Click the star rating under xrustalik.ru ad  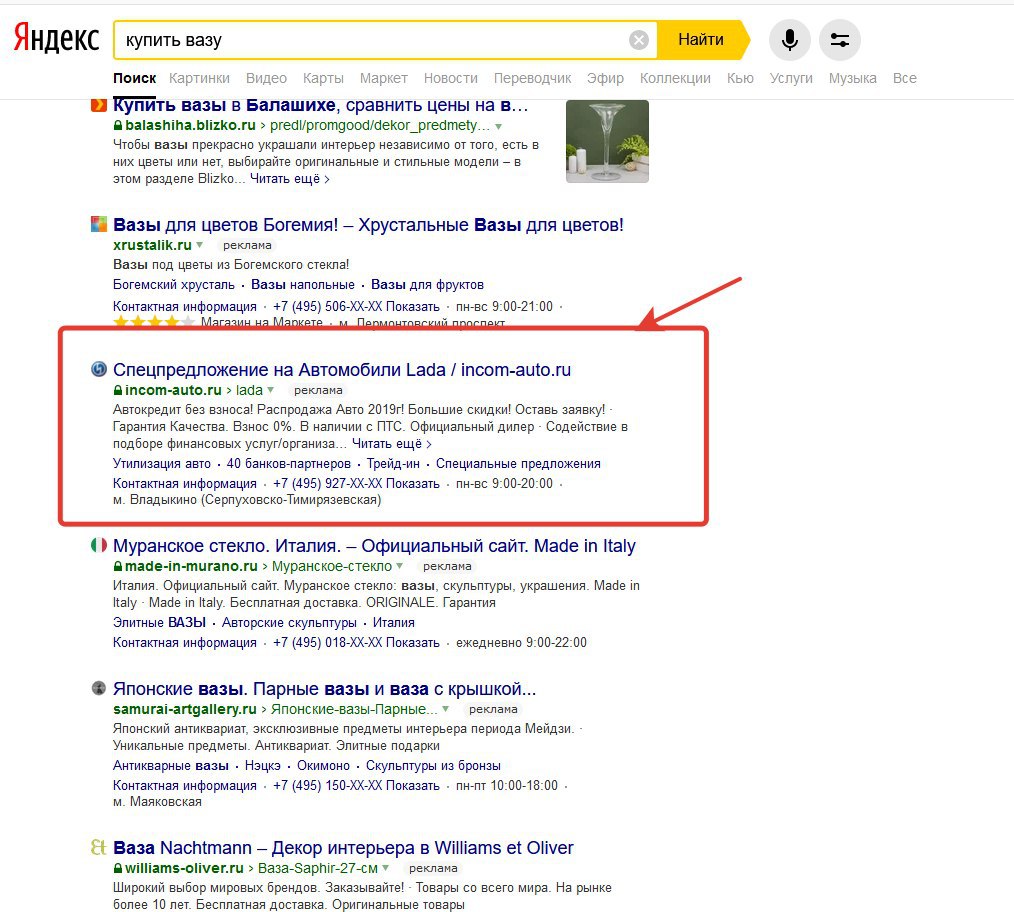point(153,322)
